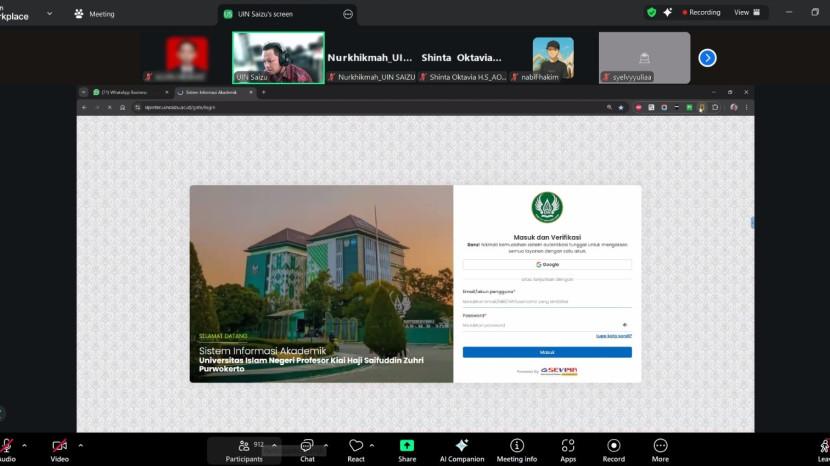Click the green encryption shield icon
Screen dimensions: 830x466
(652, 13)
